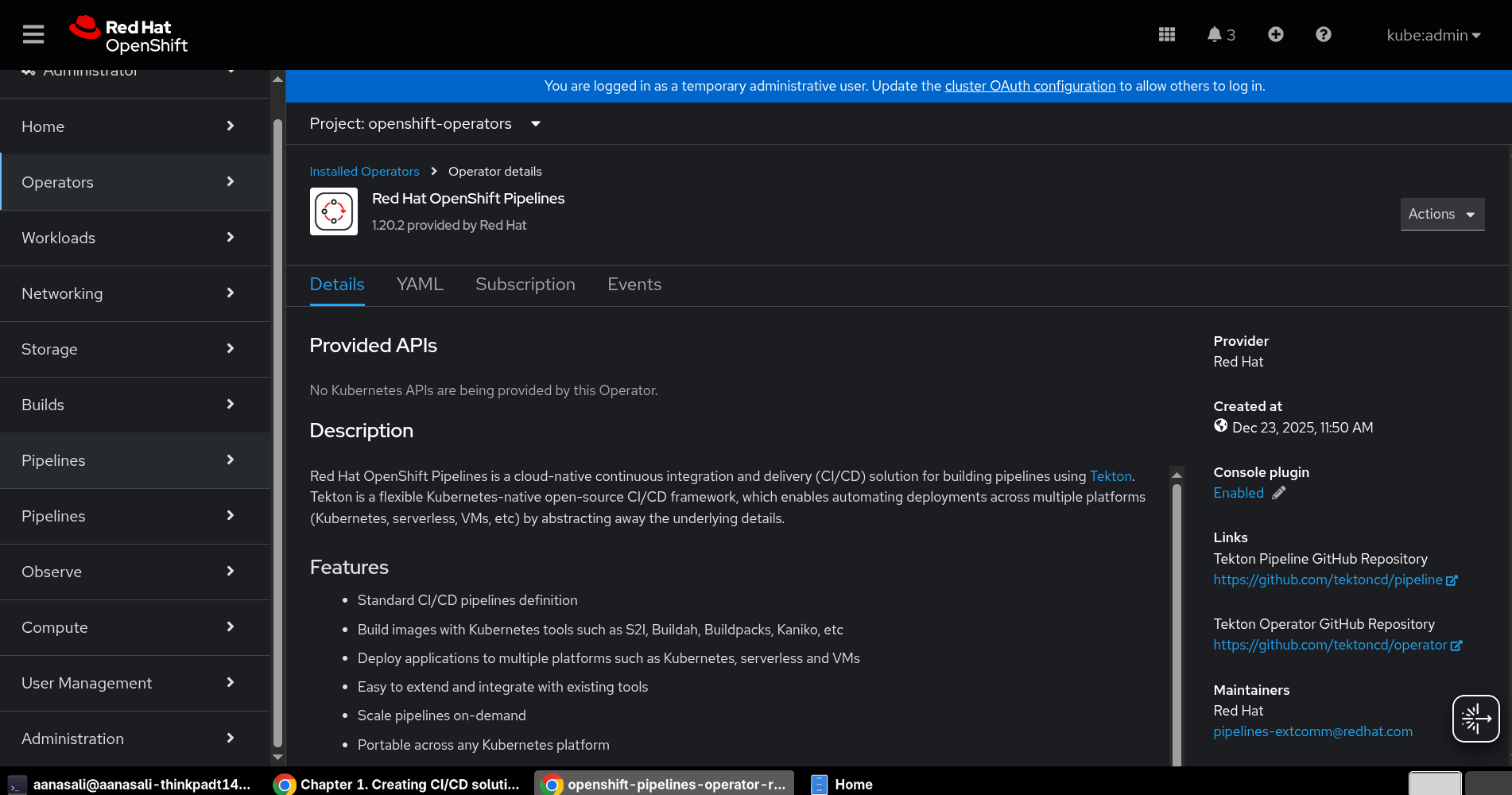Open the application launcher grid
Viewport: 1512px width, 795px height.
[x=1167, y=34]
